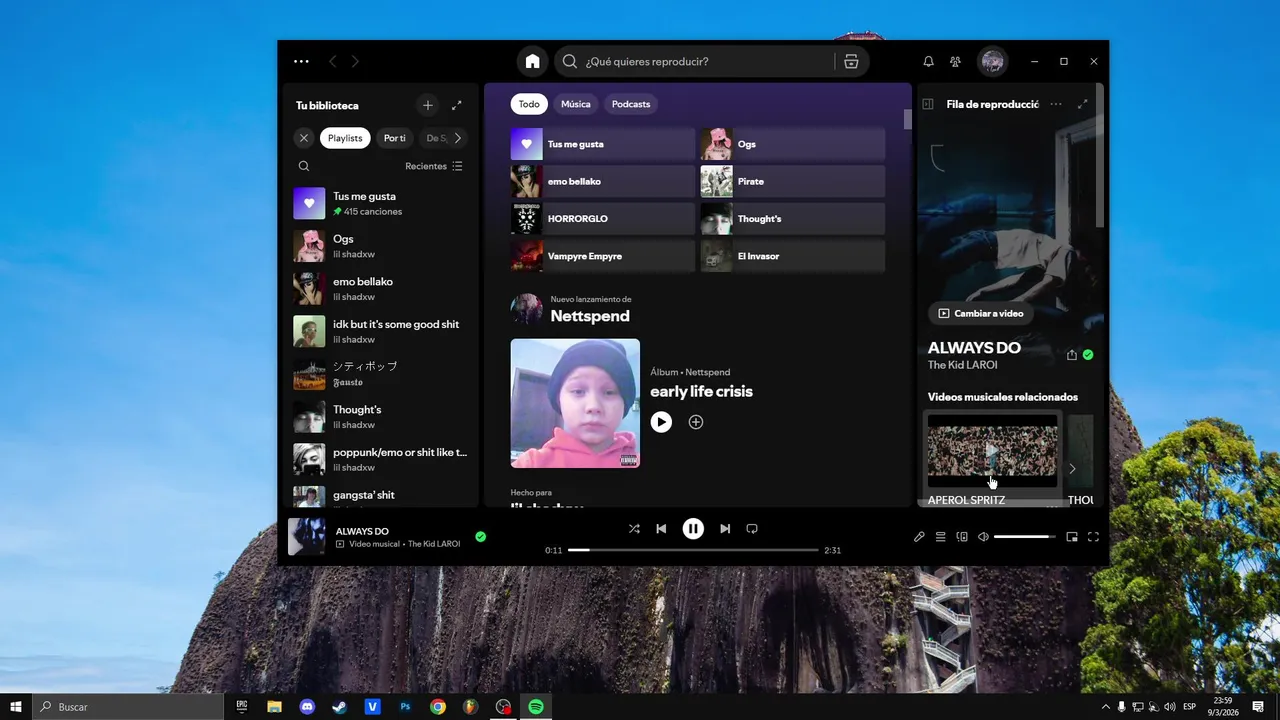This screenshot has width=1280, height=720.
Task: Switch to the Podcasts tab
Action: click(631, 104)
